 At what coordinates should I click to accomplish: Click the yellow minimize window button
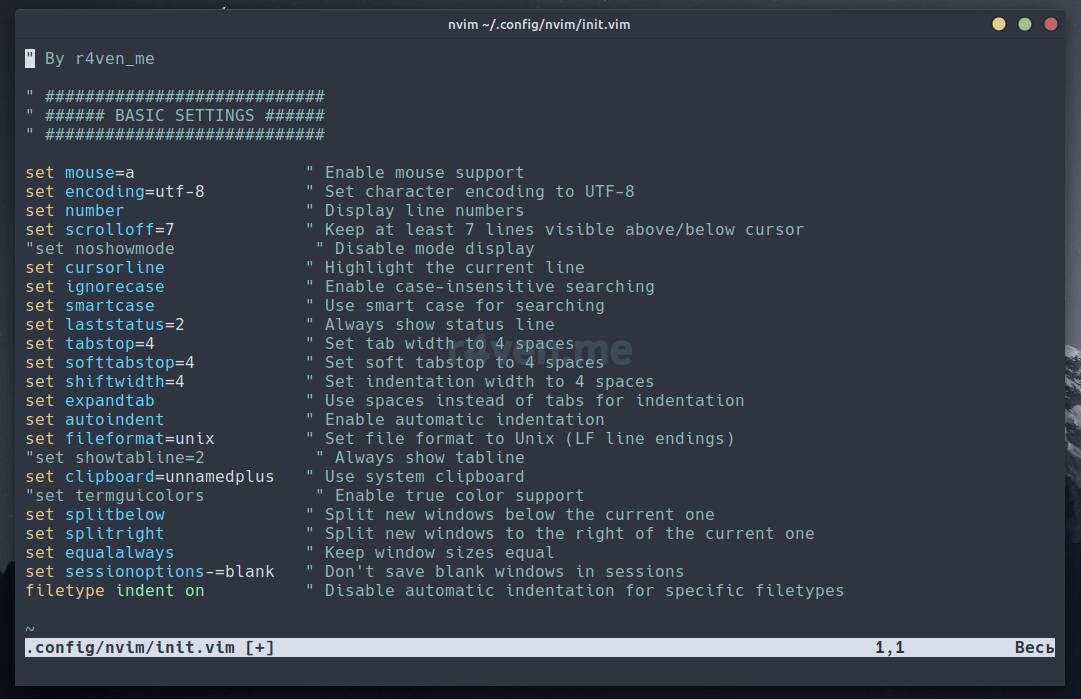click(x=999, y=24)
